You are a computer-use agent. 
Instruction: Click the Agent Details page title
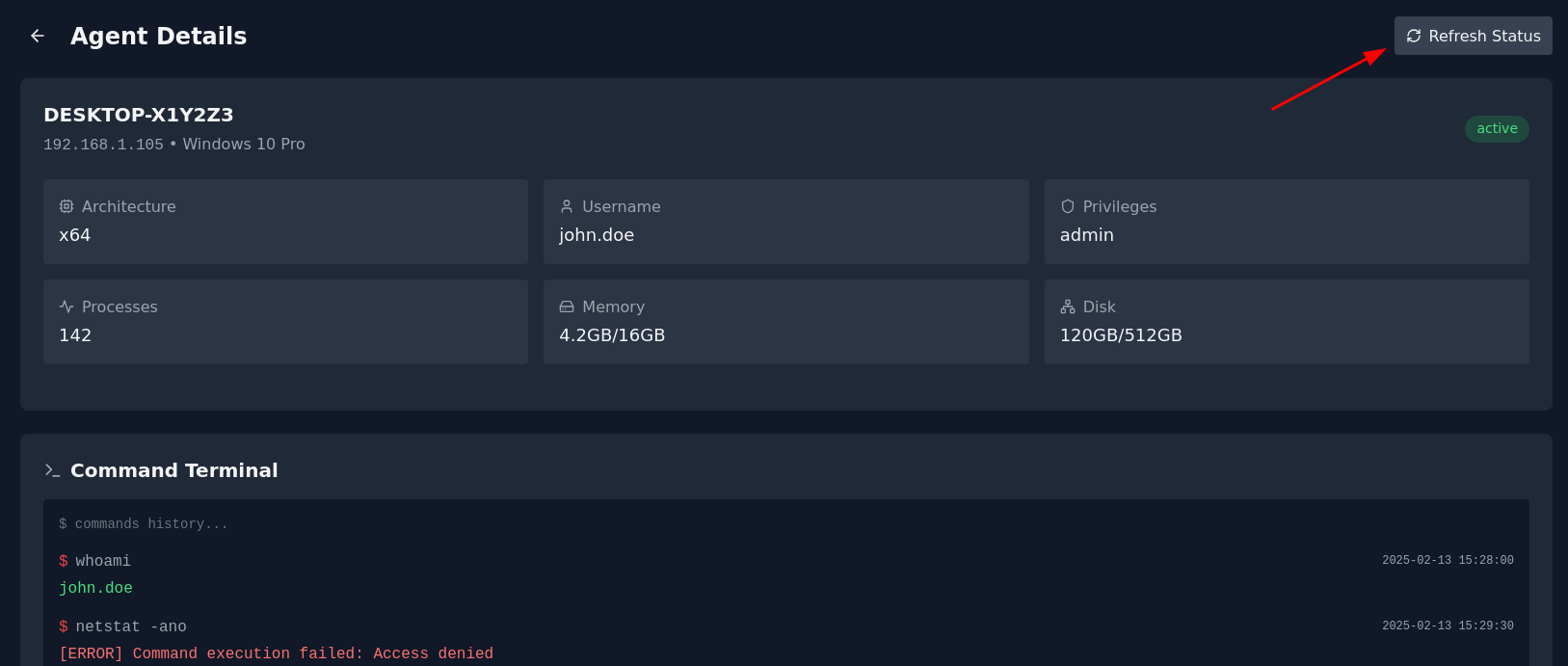[158, 36]
